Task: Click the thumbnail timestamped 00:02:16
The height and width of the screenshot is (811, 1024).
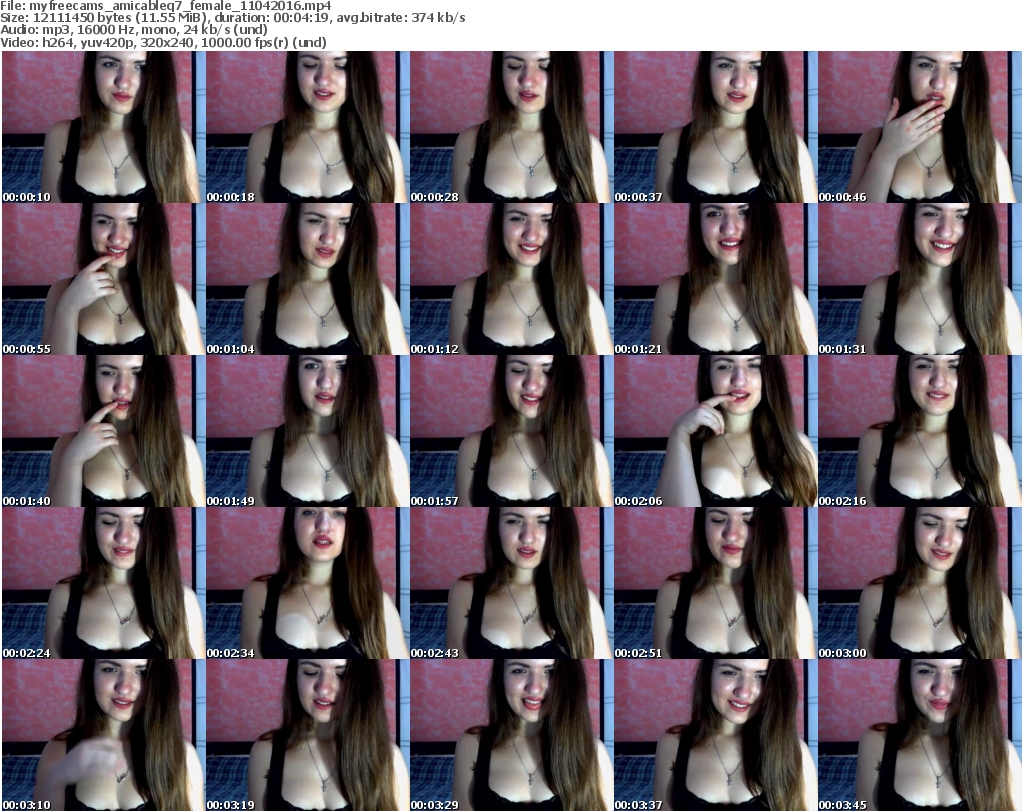Action: click(920, 431)
